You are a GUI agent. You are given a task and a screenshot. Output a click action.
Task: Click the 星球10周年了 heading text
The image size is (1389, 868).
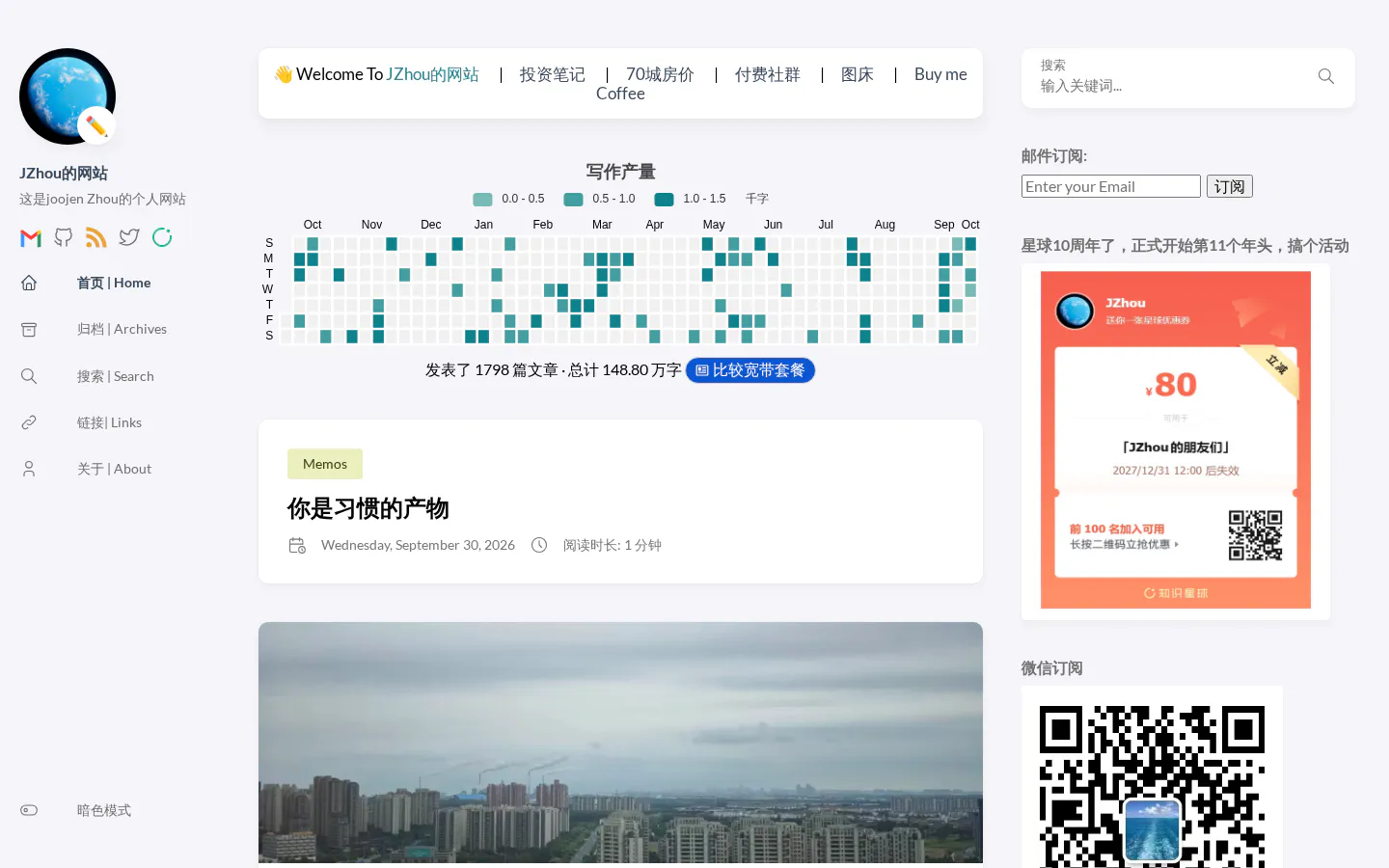click(1185, 246)
